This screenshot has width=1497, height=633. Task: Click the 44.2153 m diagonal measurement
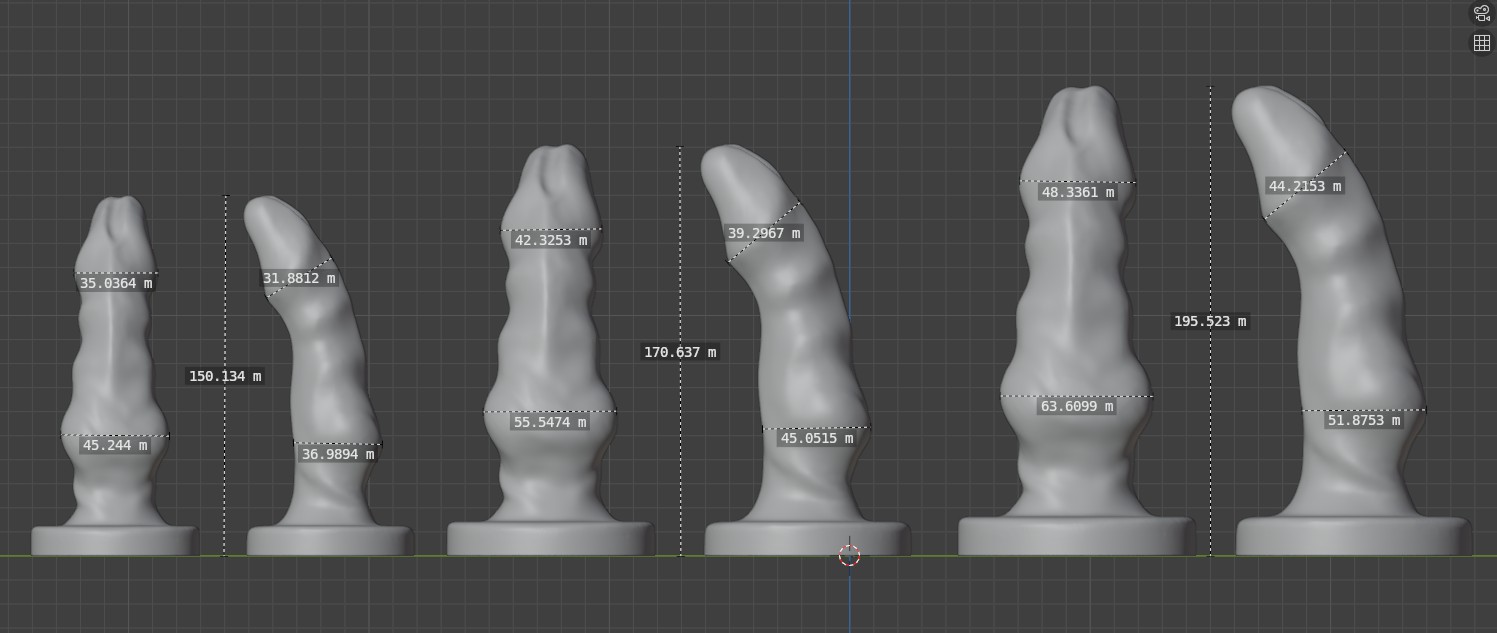pos(1305,186)
